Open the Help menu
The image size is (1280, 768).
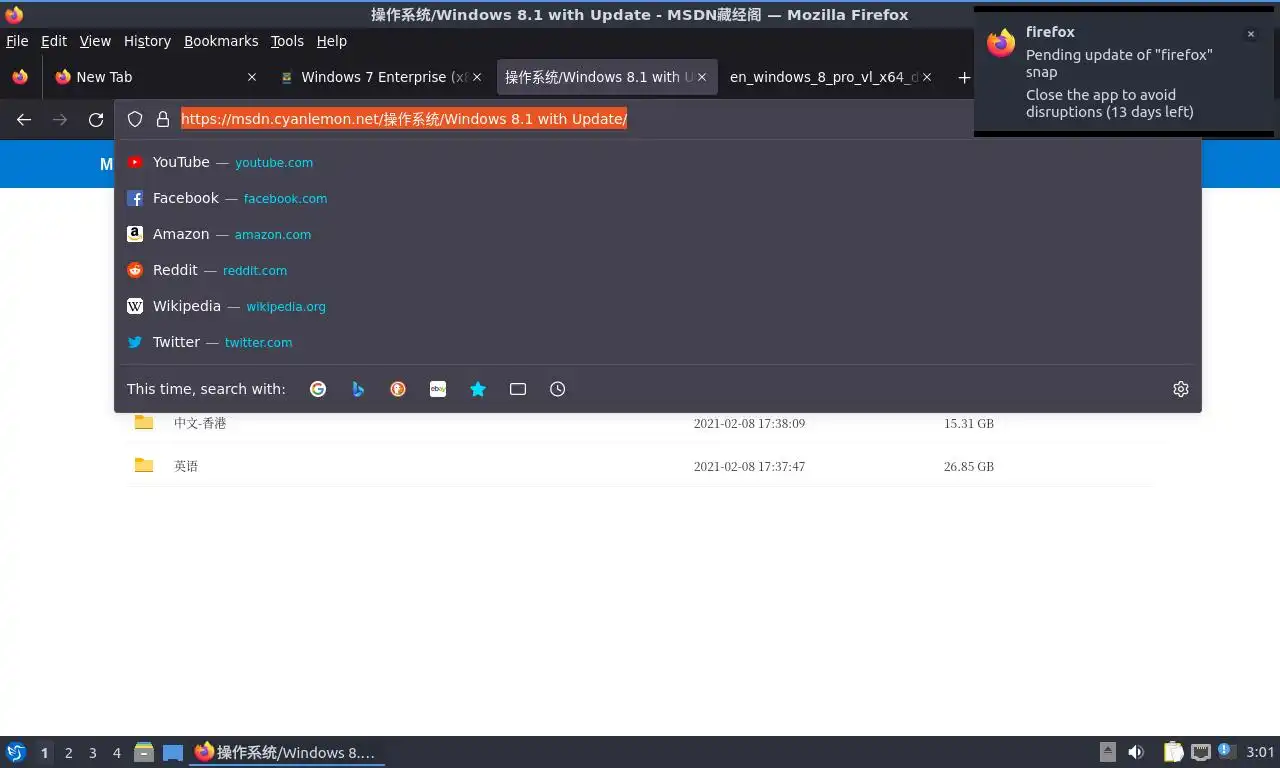331,41
